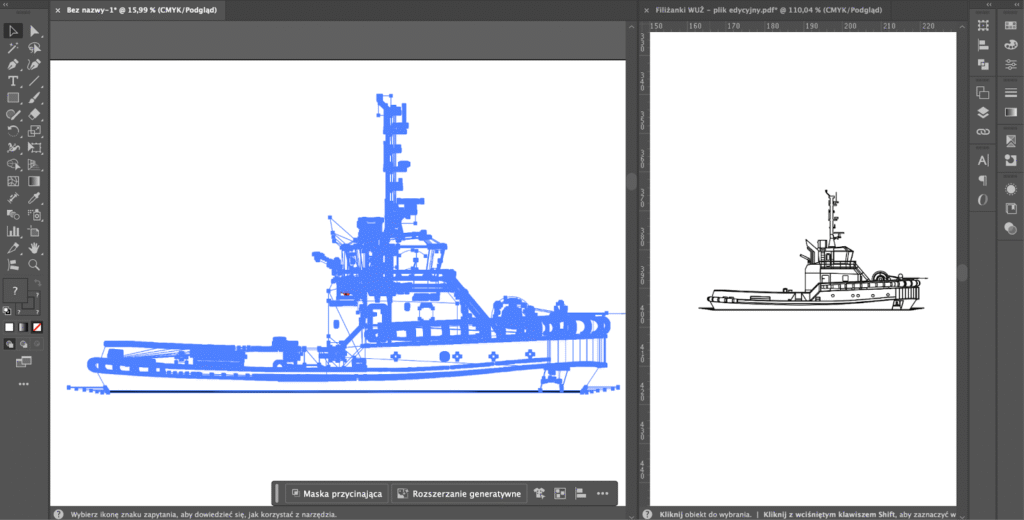Choose the Hand tool
The width and height of the screenshot is (1024, 520).
pos(34,248)
